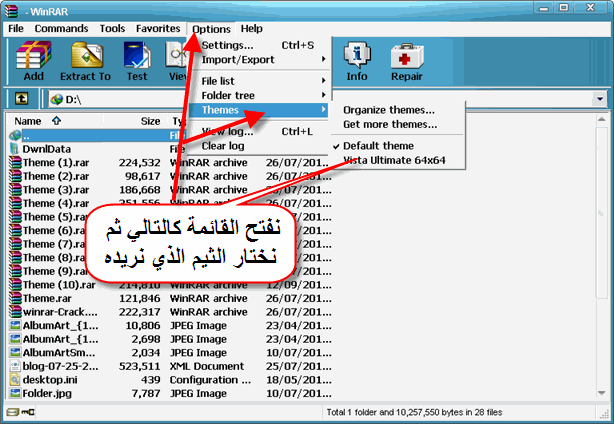614x424 pixels.
Task: Click the archive icon for Theme (3).rar
Action: (x=15, y=189)
